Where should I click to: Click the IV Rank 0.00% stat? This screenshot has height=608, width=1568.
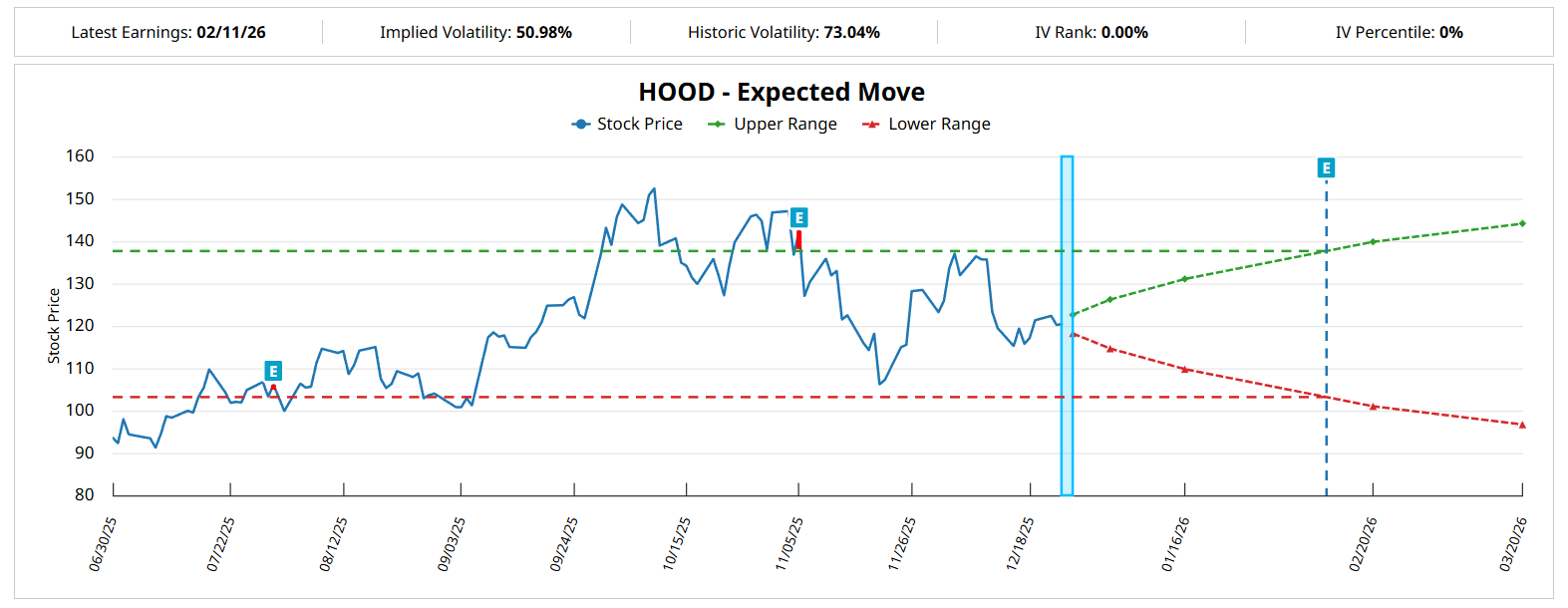coord(1124,32)
